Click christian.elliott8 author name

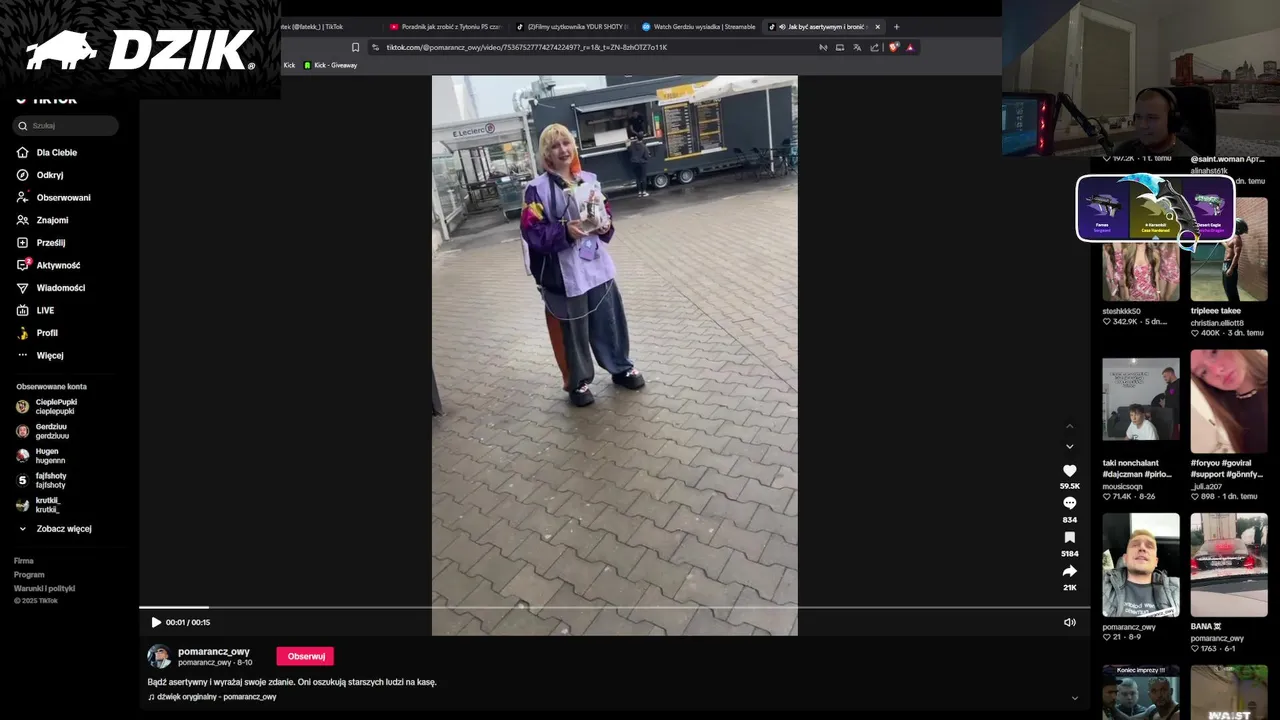1217,323
